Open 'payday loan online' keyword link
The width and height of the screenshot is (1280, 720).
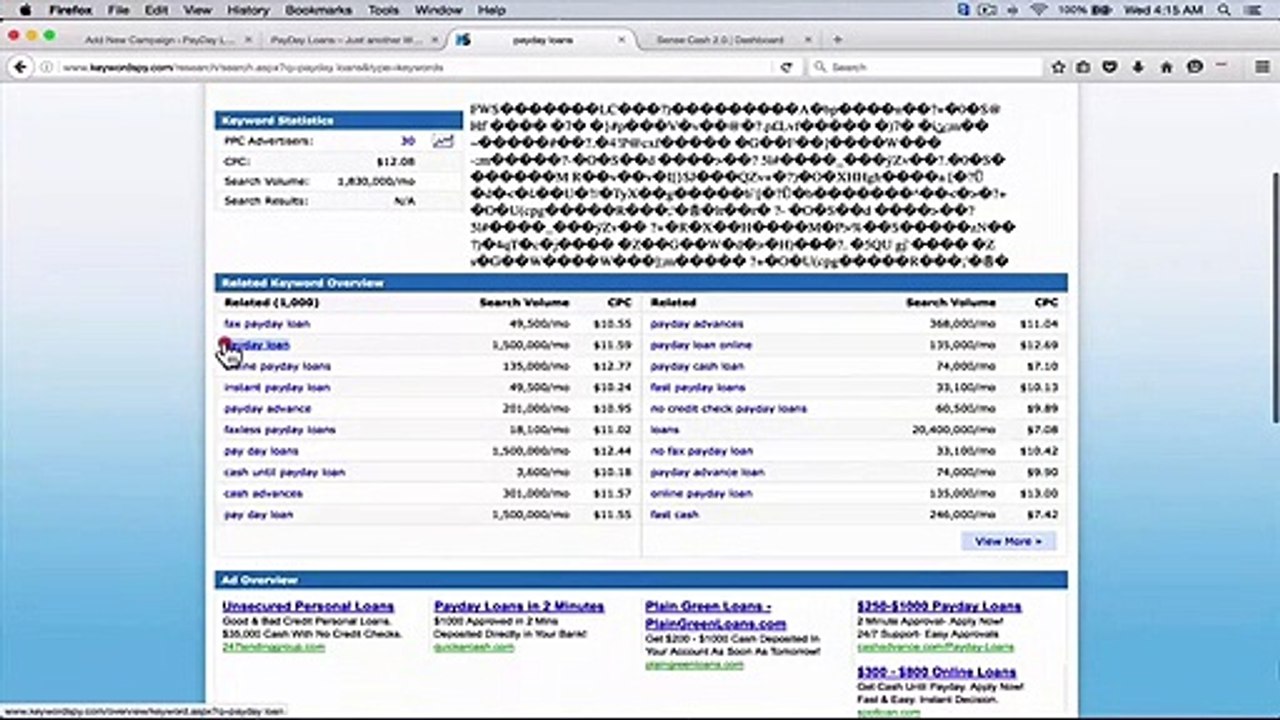point(701,345)
